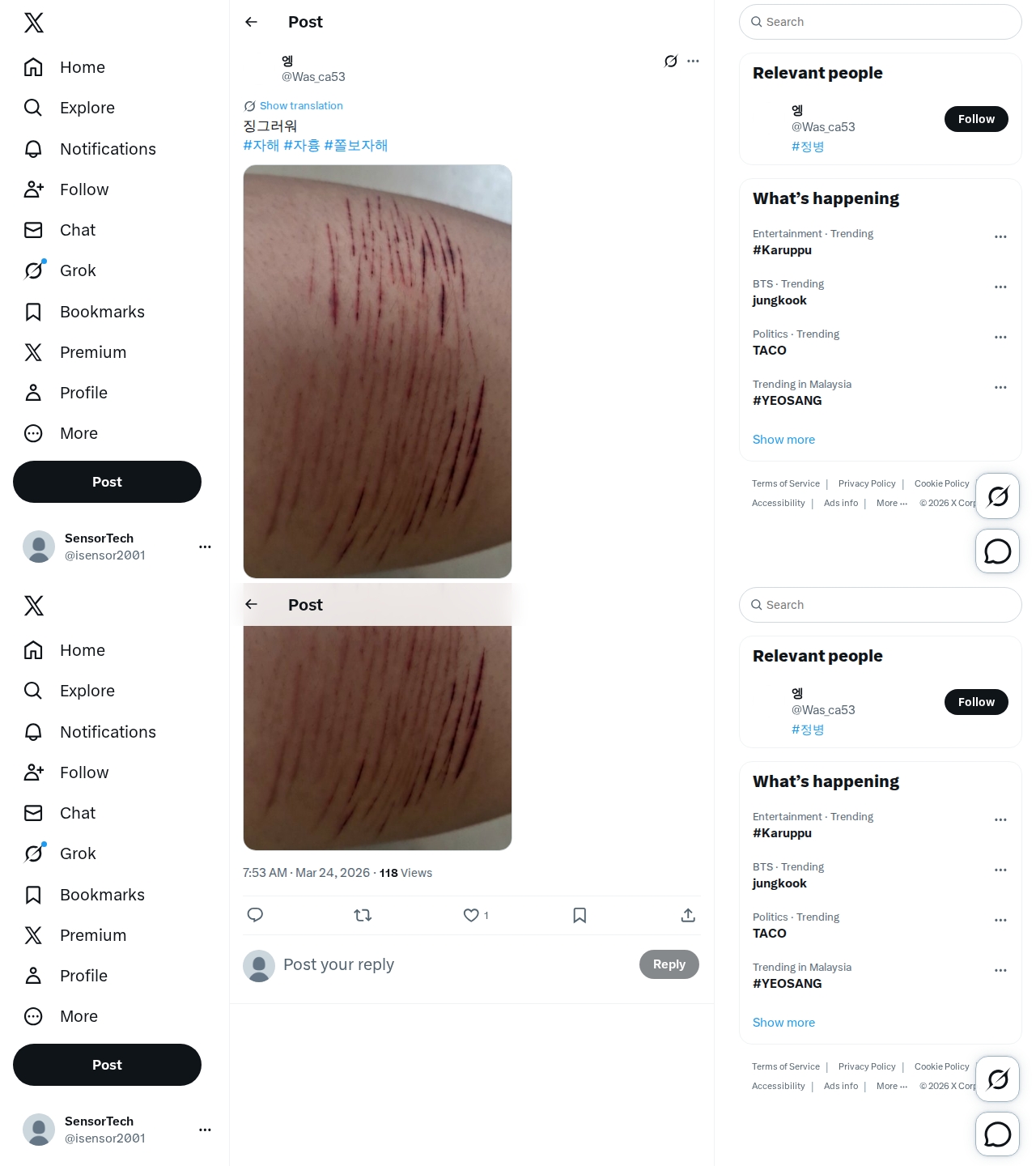
Task: Open Notifications in the upper navigation menu
Action: click(108, 149)
